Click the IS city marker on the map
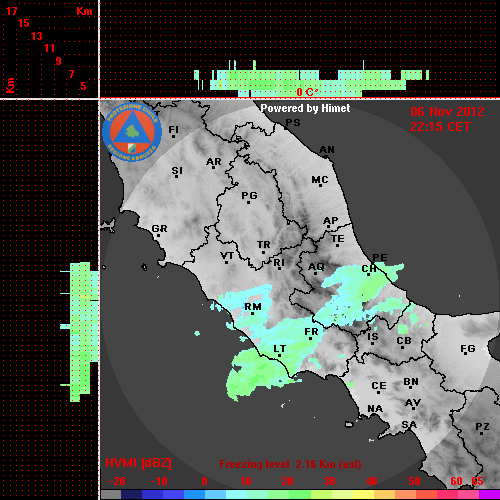This screenshot has width=500, height=500. pyautogui.click(x=372, y=343)
